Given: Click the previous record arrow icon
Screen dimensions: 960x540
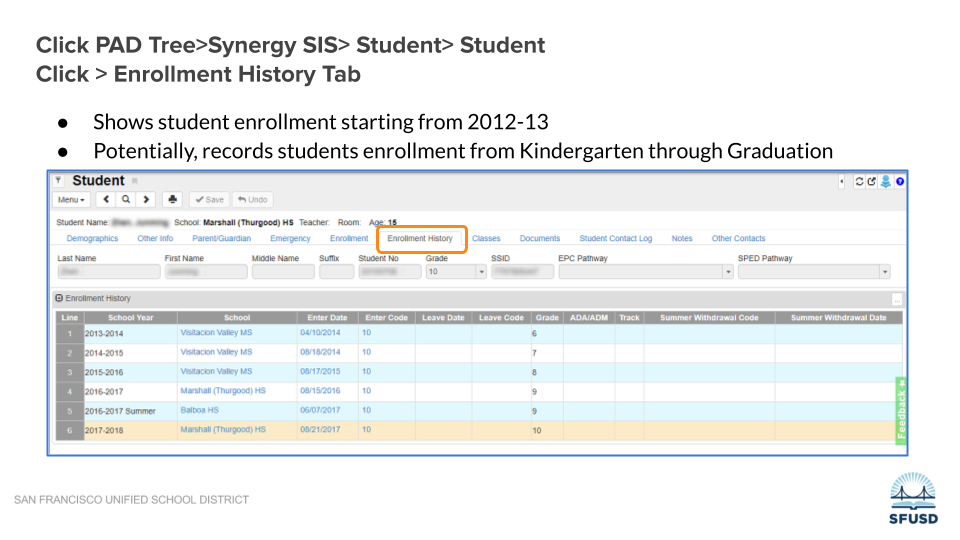Looking at the screenshot, I should pyautogui.click(x=106, y=199).
